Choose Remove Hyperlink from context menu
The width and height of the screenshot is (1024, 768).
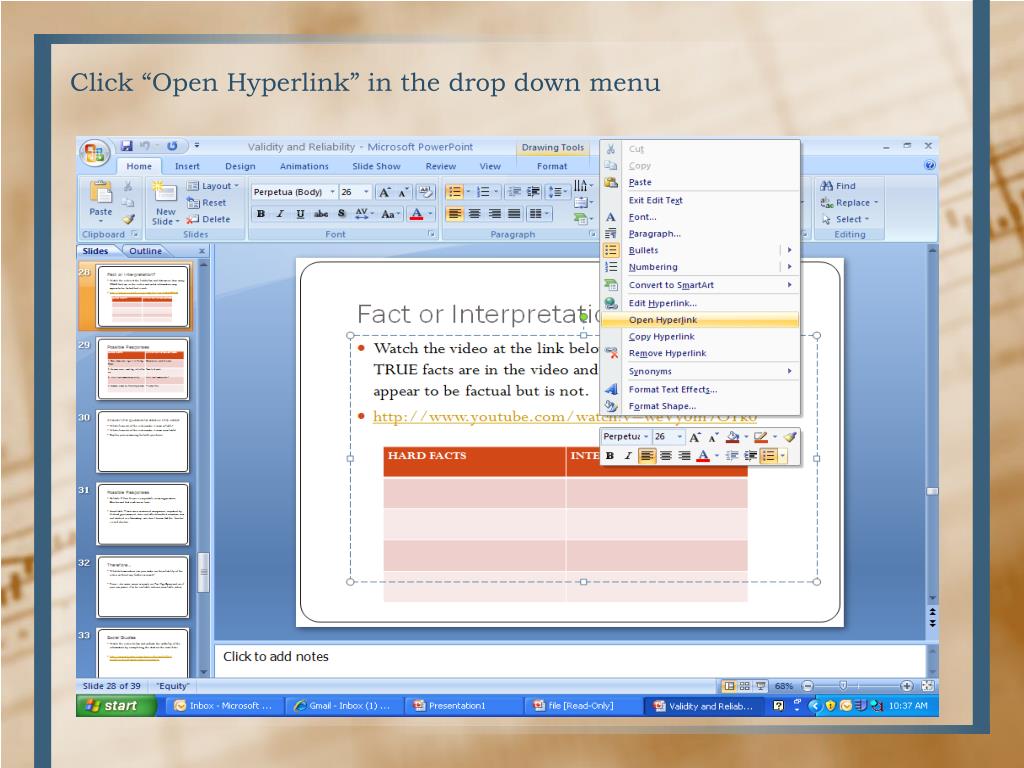699,353
